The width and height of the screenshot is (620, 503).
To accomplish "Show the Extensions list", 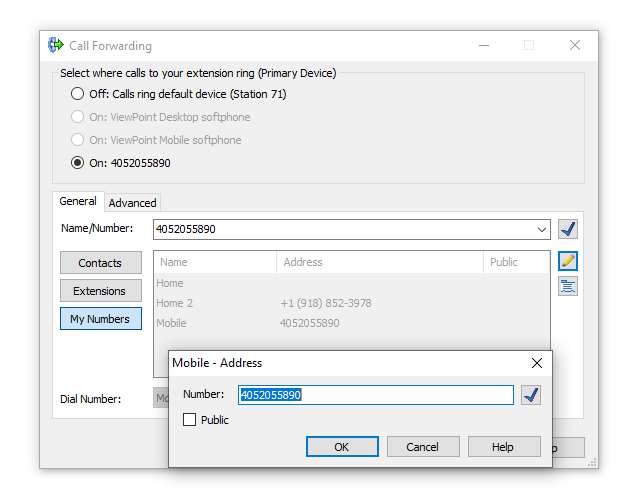I will coord(100,291).
